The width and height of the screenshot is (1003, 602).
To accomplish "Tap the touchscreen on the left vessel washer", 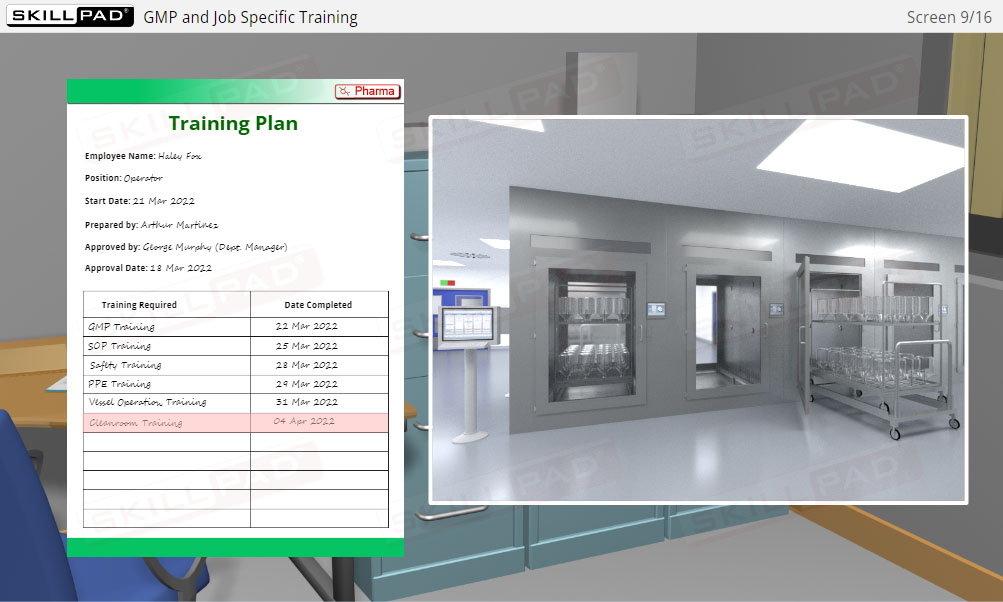I will tap(657, 308).
